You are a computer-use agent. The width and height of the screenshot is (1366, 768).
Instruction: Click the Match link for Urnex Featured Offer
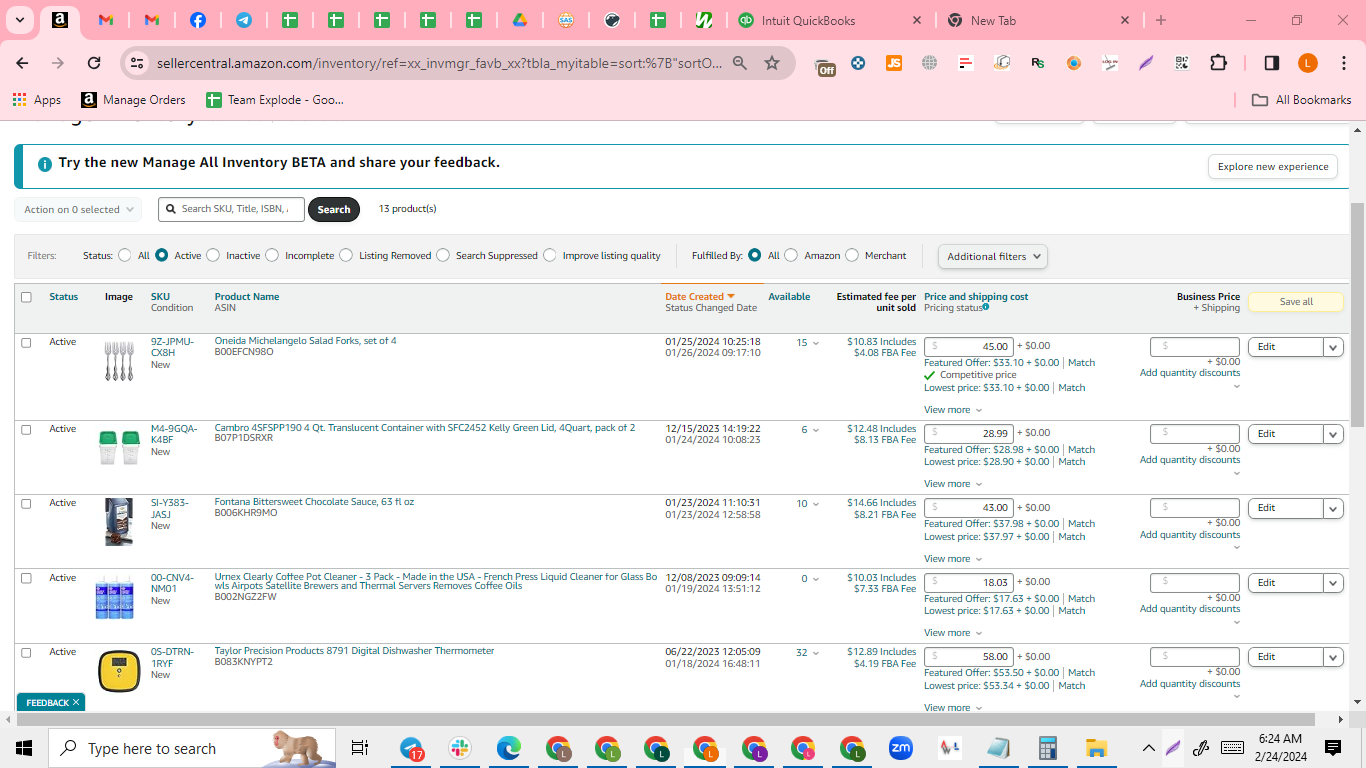pos(1081,599)
